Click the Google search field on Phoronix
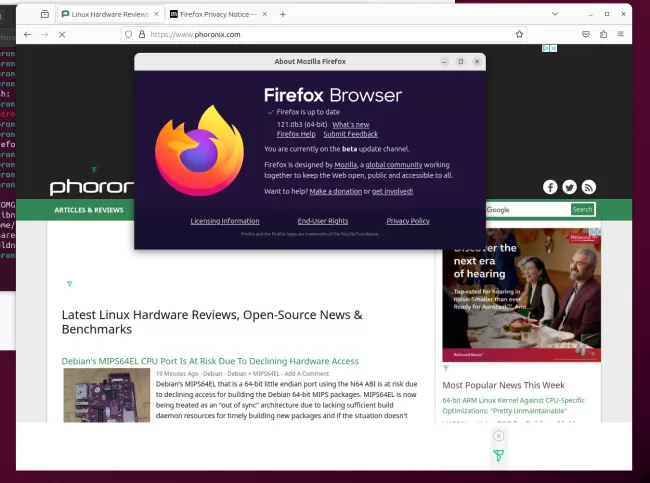The width and height of the screenshot is (650, 483). coord(528,210)
